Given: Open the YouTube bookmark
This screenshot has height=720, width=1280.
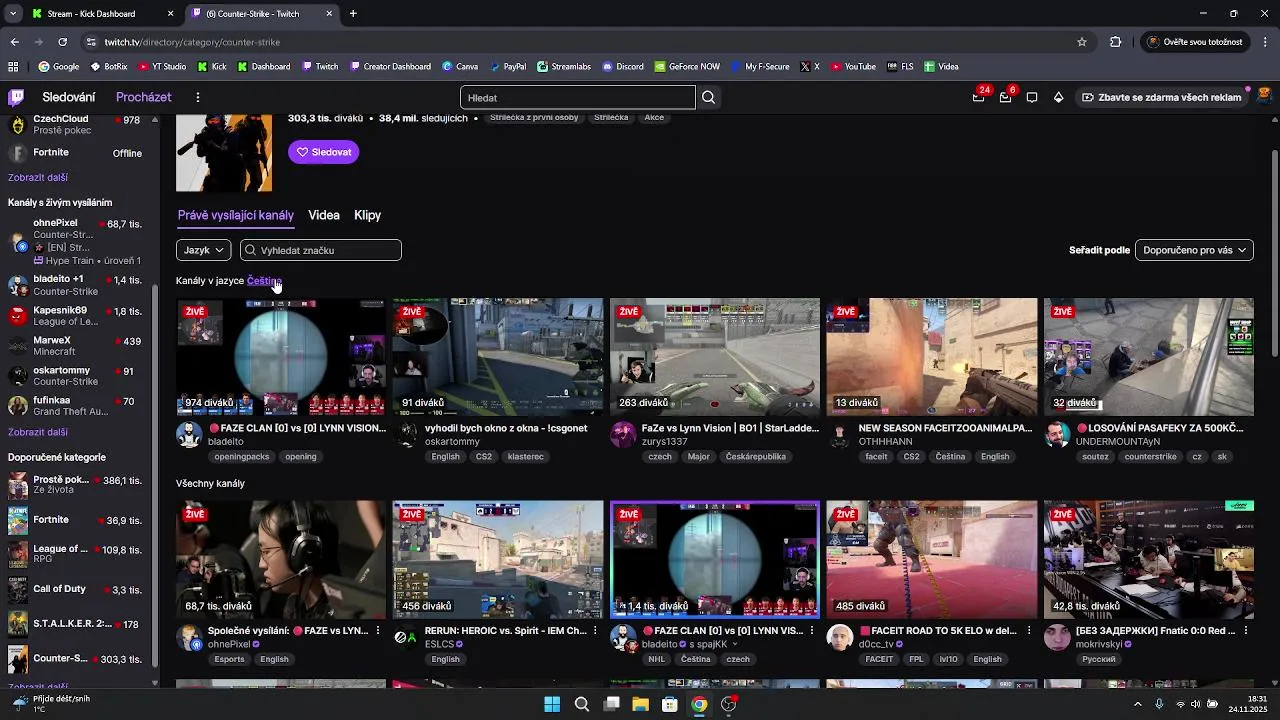Looking at the screenshot, I should pyautogui.click(x=852, y=67).
